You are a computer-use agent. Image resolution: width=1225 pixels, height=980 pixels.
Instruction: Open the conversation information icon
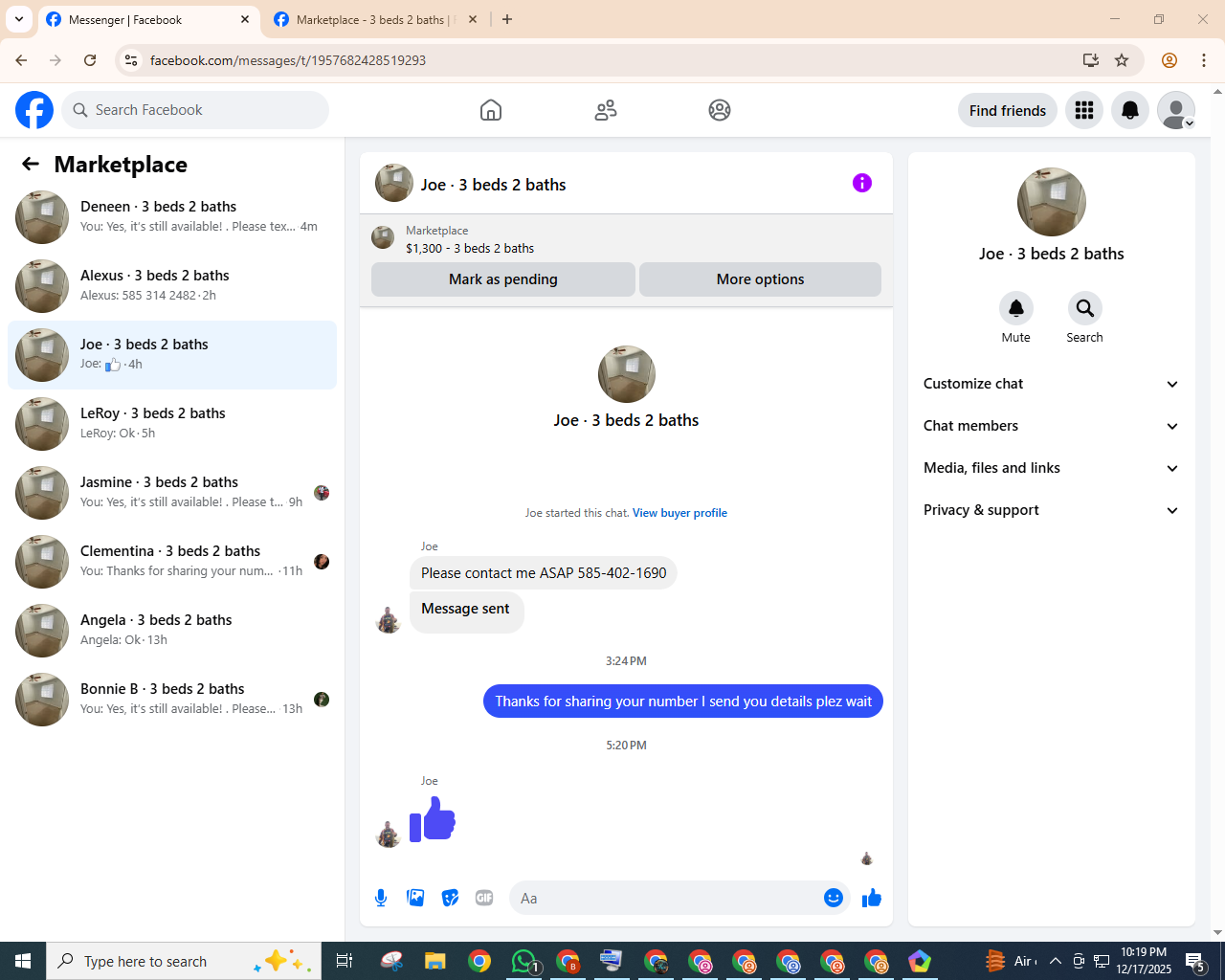(x=862, y=183)
